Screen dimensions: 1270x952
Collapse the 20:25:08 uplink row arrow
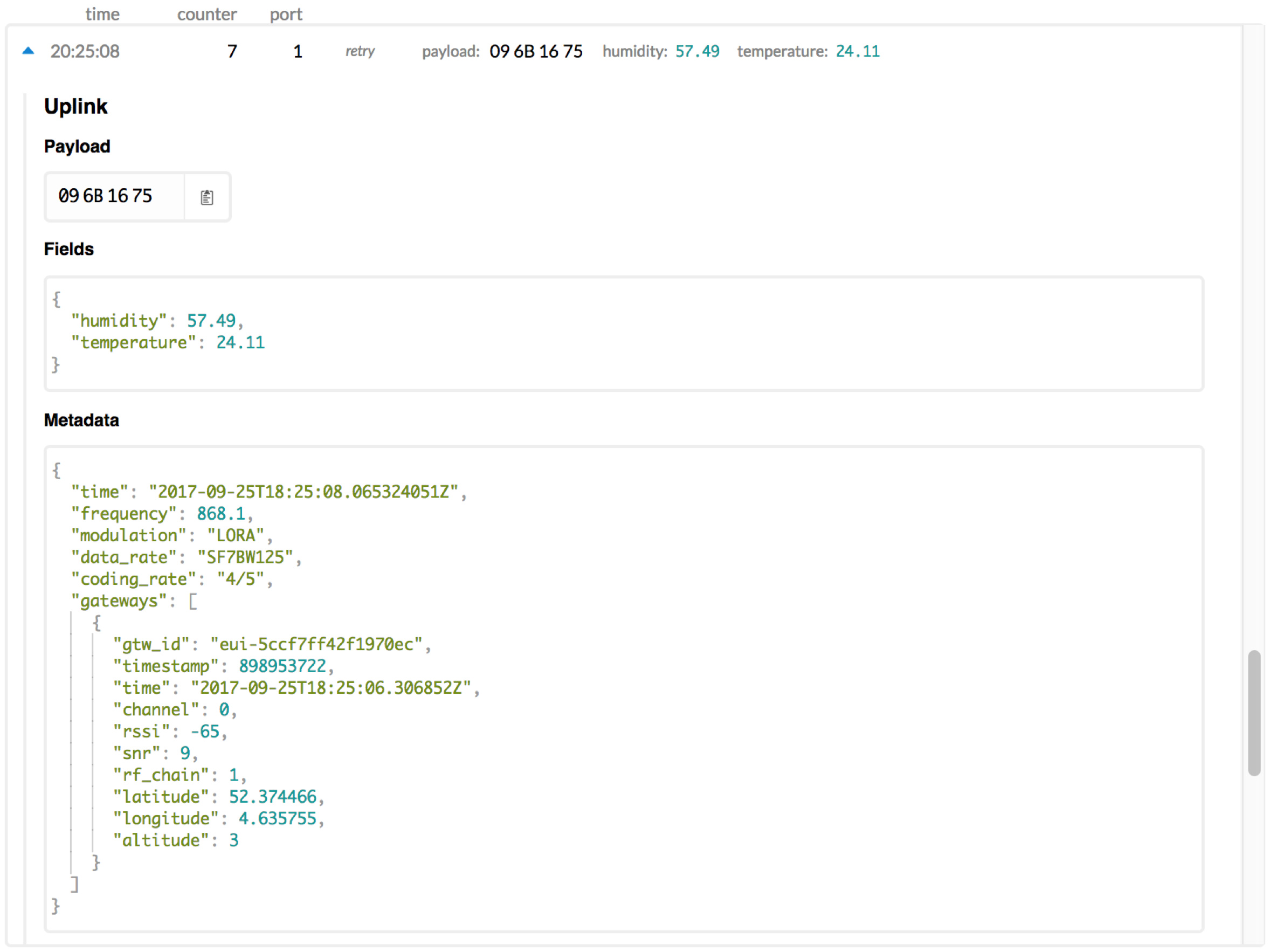point(28,51)
